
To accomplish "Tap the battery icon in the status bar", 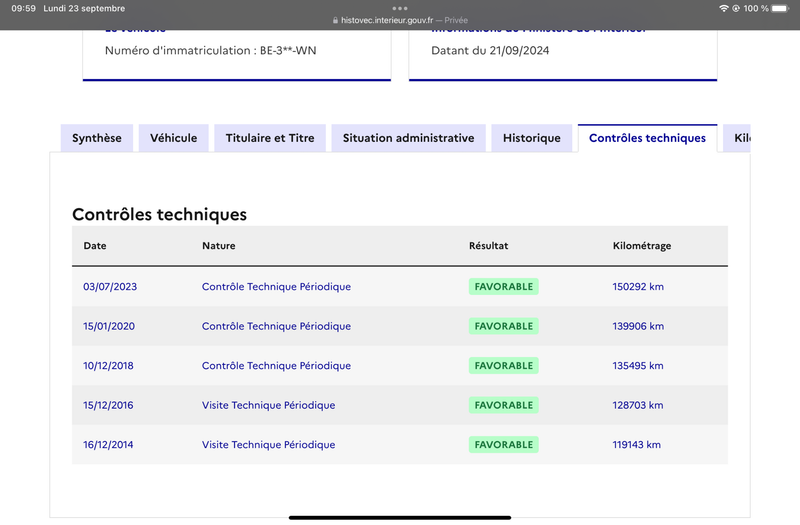I will 781,8.
